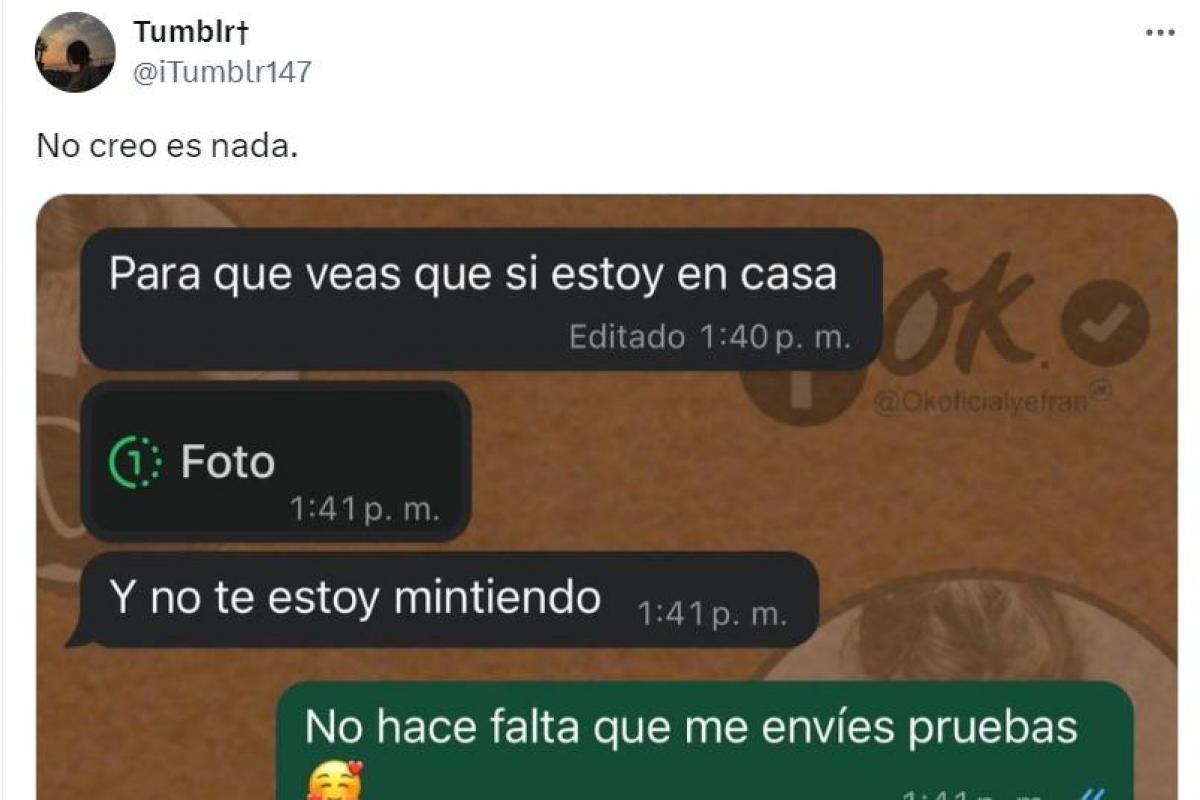Select the 'Para que veas que si estoy en casa' bubble
This screenshot has height=800, width=1200.
click(480, 299)
